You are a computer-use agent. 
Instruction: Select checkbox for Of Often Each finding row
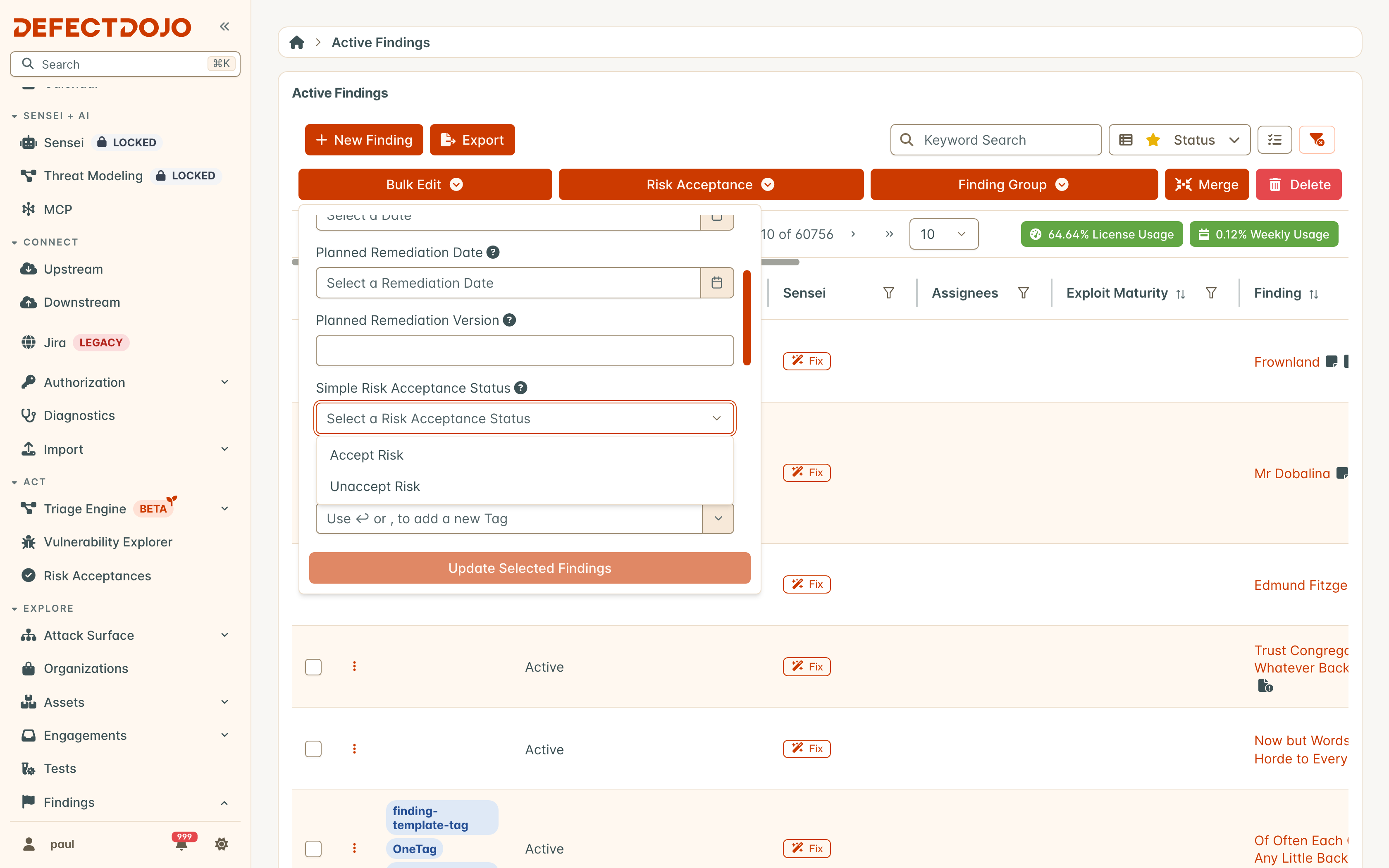click(x=313, y=849)
